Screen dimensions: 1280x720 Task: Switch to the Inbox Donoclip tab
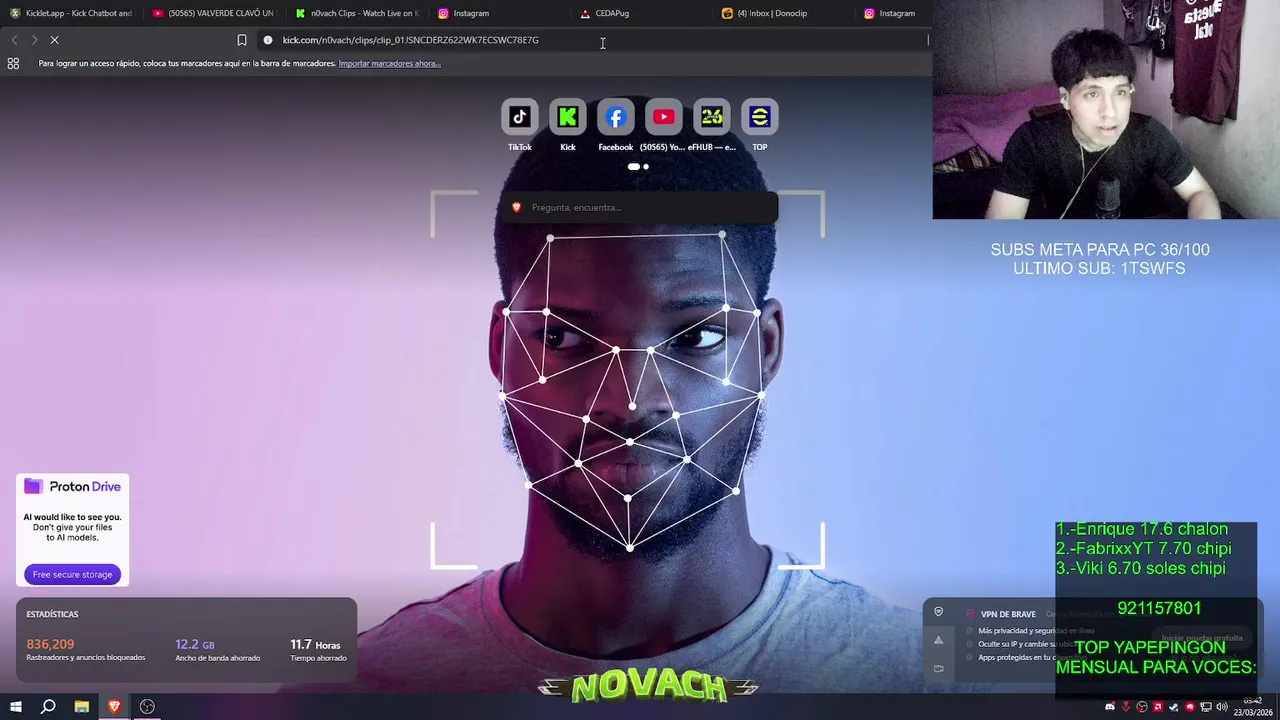tap(785, 13)
